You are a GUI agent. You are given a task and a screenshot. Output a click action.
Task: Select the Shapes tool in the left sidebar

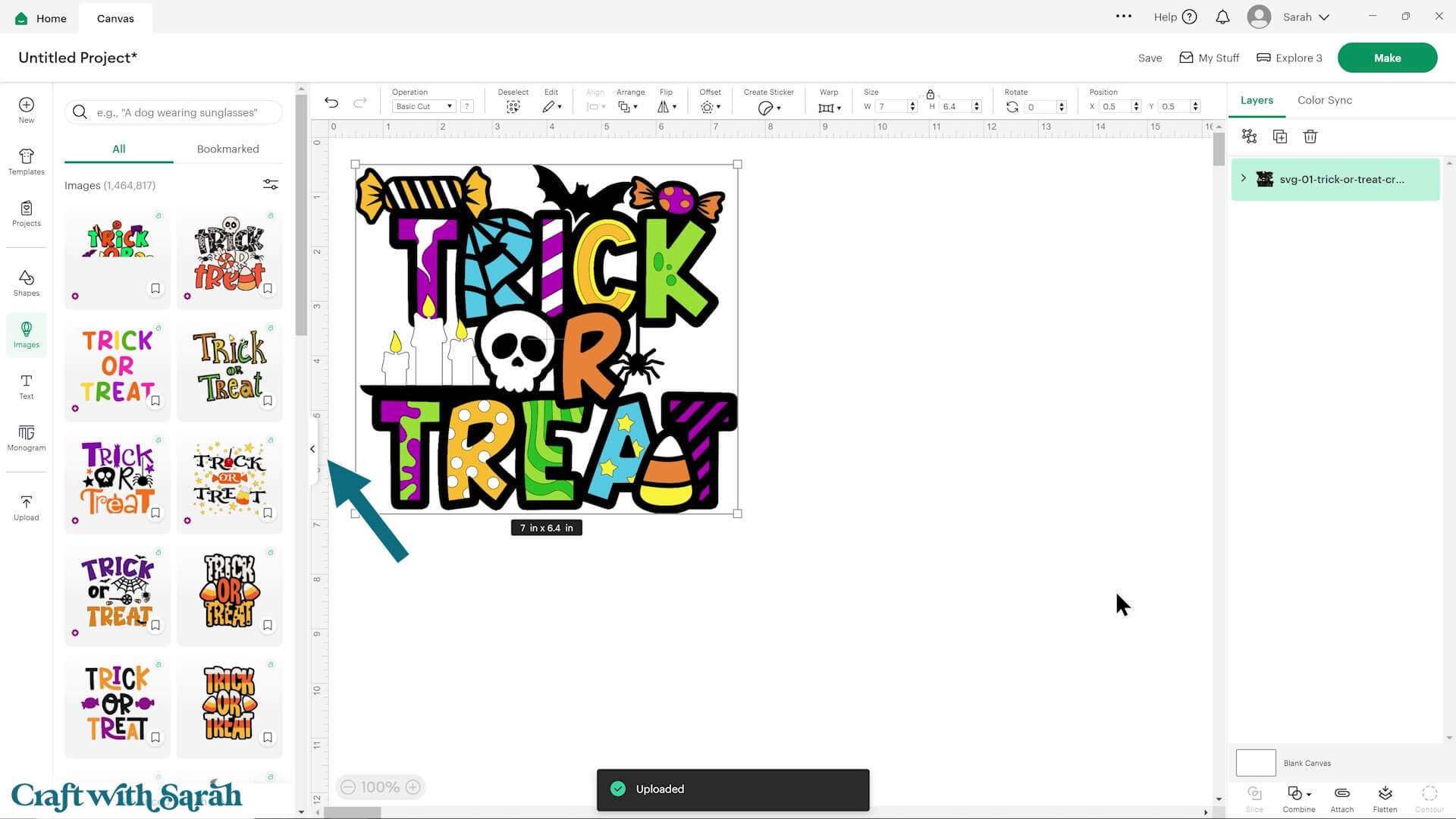tap(26, 282)
